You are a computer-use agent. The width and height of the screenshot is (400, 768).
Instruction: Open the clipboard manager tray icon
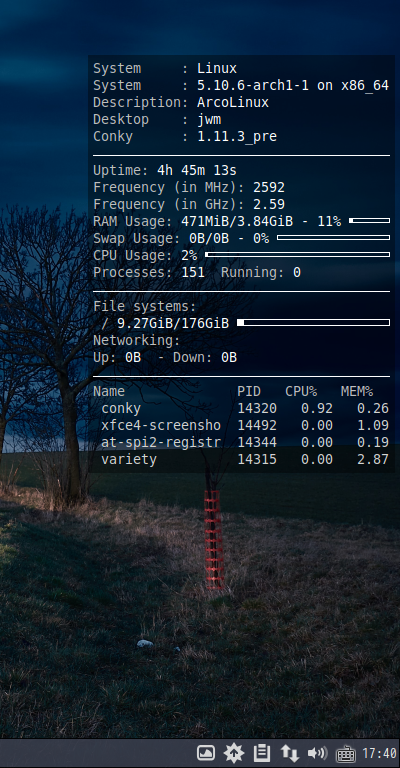point(262,753)
